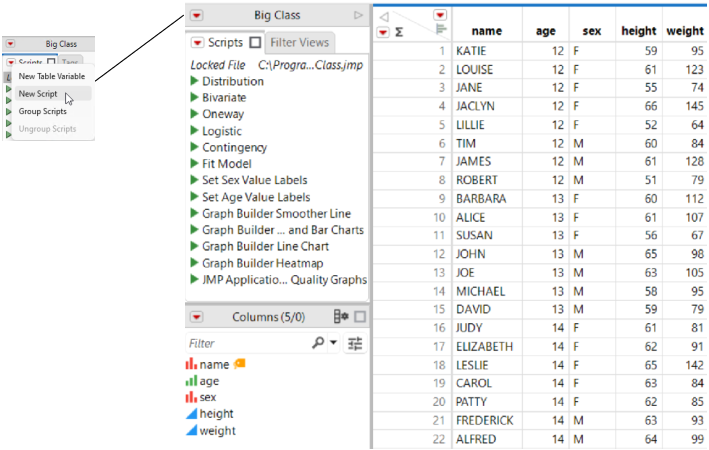Image resolution: width=709 pixels, height=450 pixels.
Task: Run the Graph Builder Line Chart script
Action: pyautogui.click(x=194, y=246)
